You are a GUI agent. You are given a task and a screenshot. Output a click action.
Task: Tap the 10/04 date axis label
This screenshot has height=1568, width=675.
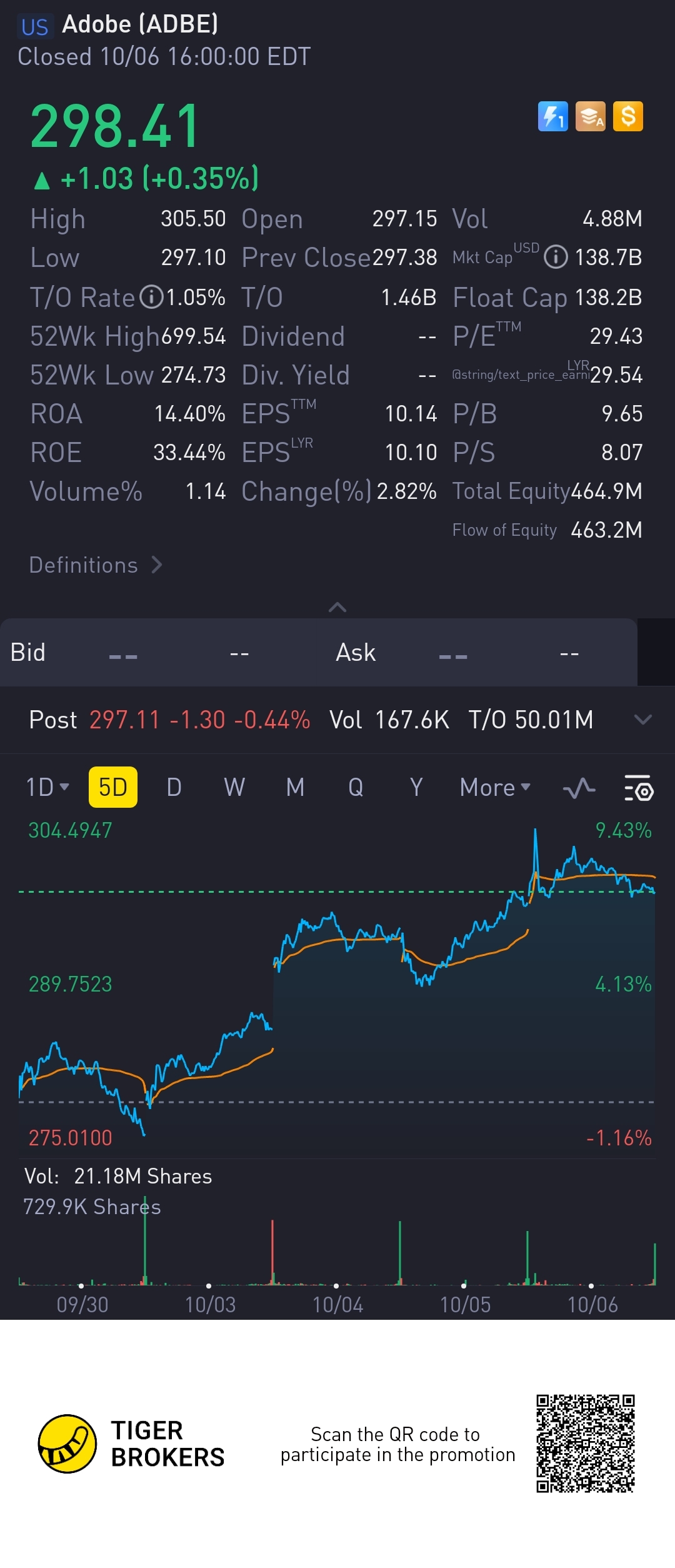pyautogui.click(x=337, y=1305)
